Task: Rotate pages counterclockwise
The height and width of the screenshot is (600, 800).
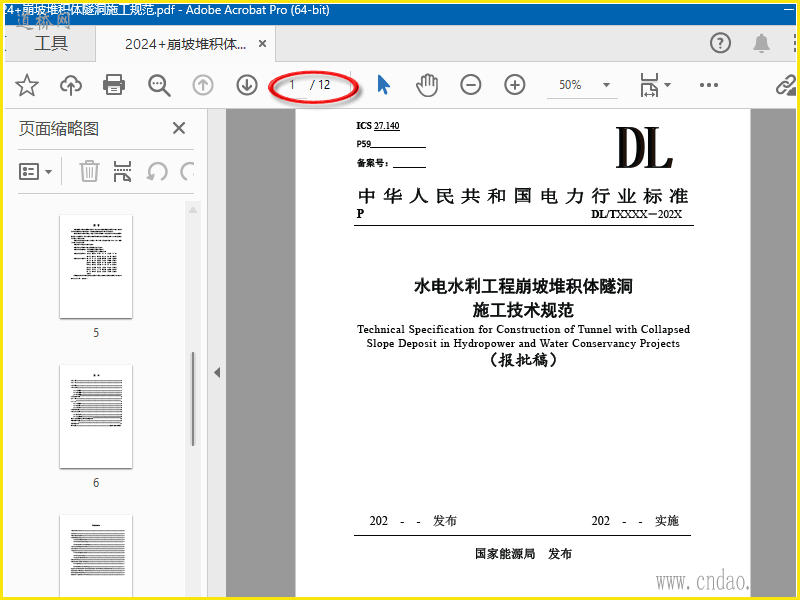Action: click(x=157, y=171)
